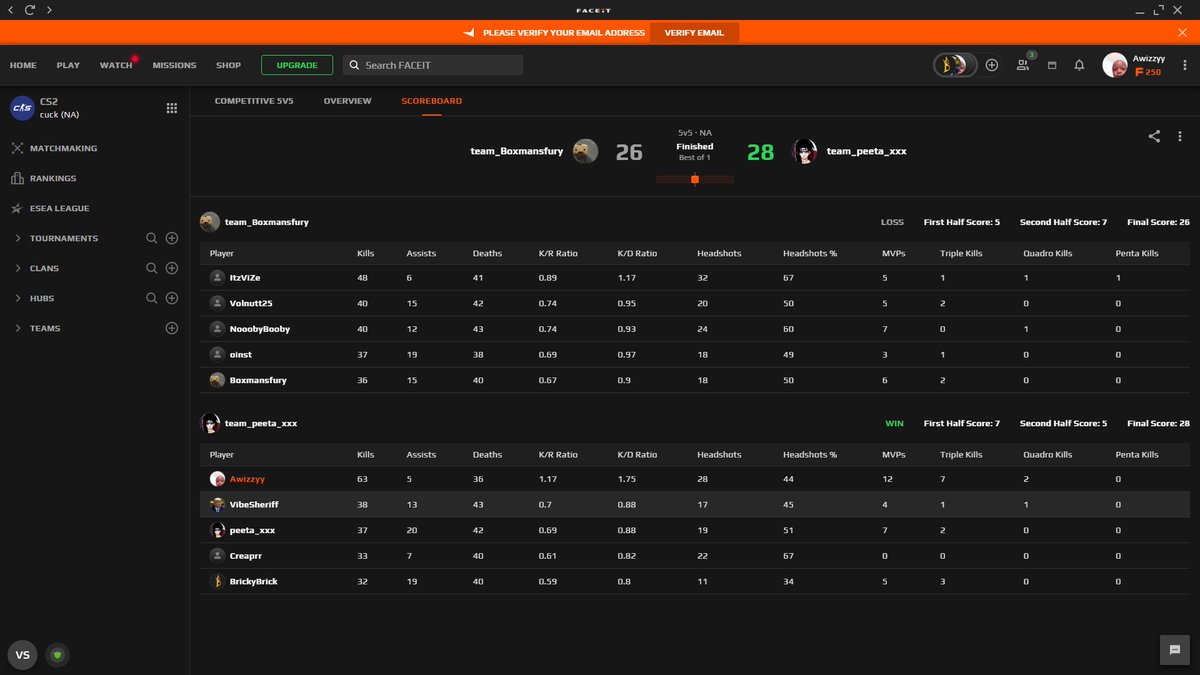Open player Volnutt25's profile

click(250, 304)
